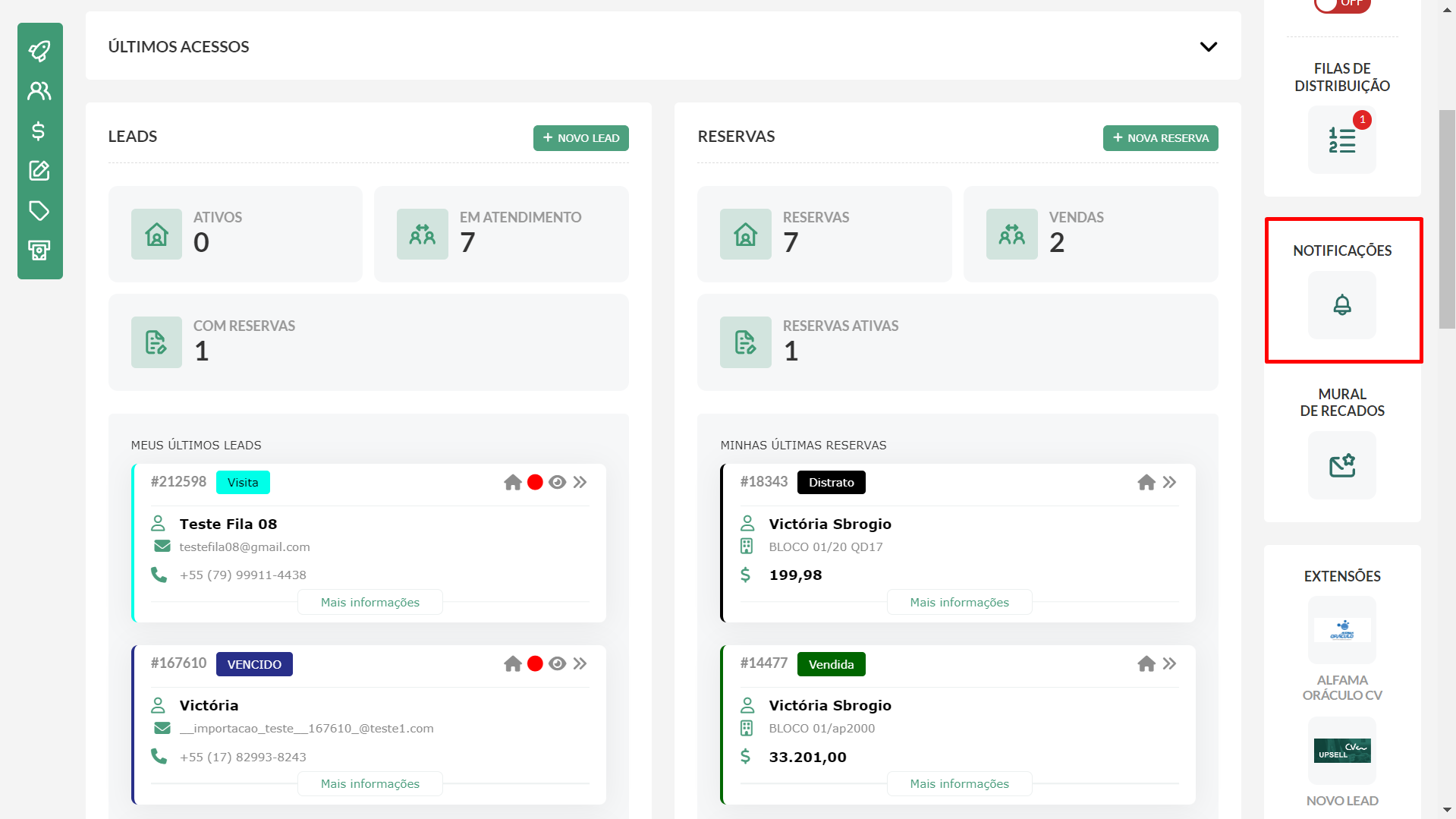Open the Upsell CV Novo Lead extension
This screenshot has width=1456, height=819.
[x=1342, y=751]
